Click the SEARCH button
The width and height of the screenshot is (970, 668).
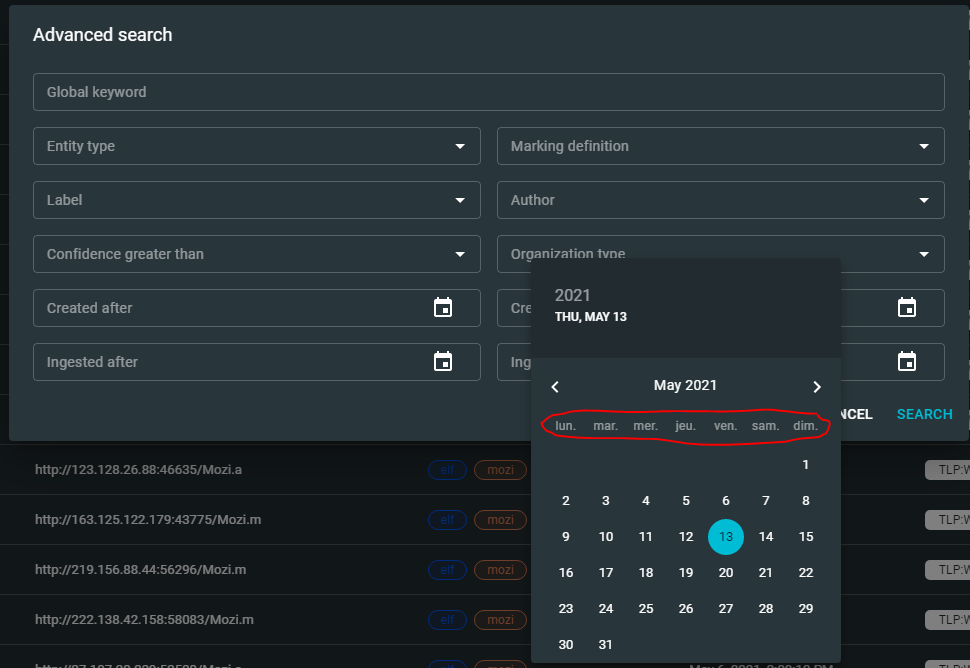point(925,414)
